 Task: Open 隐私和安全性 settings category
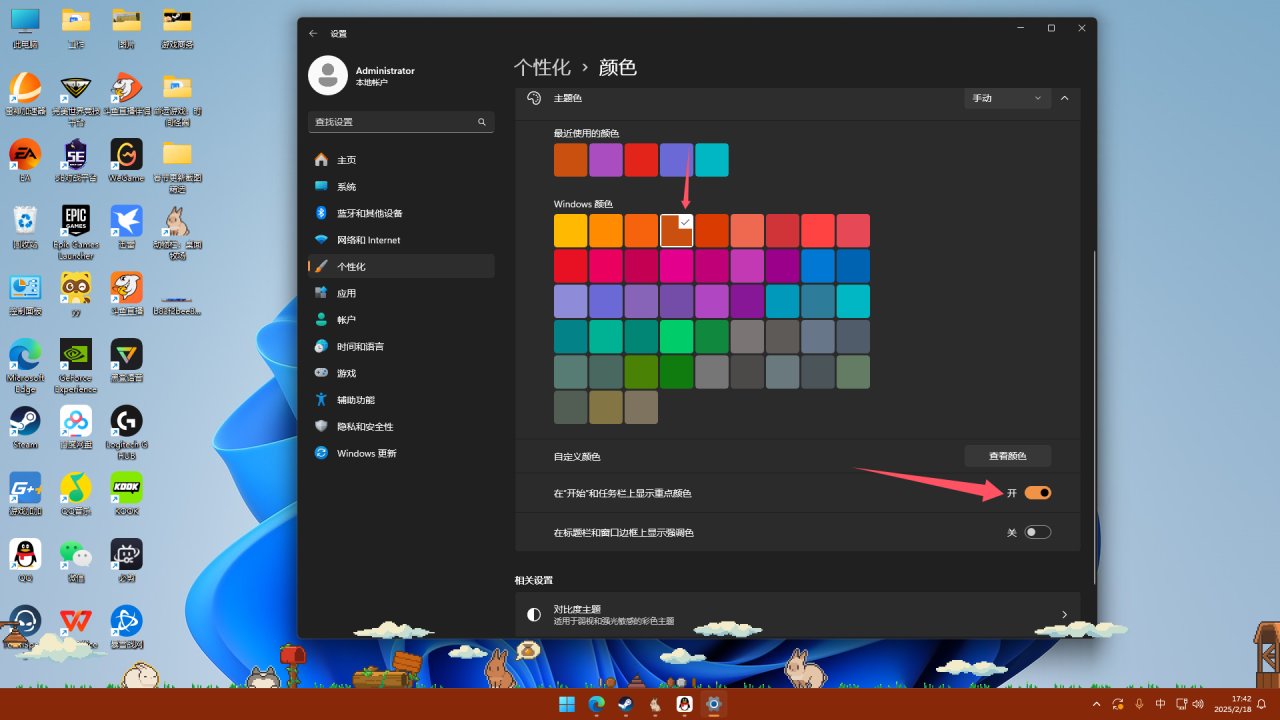point(401,426)
